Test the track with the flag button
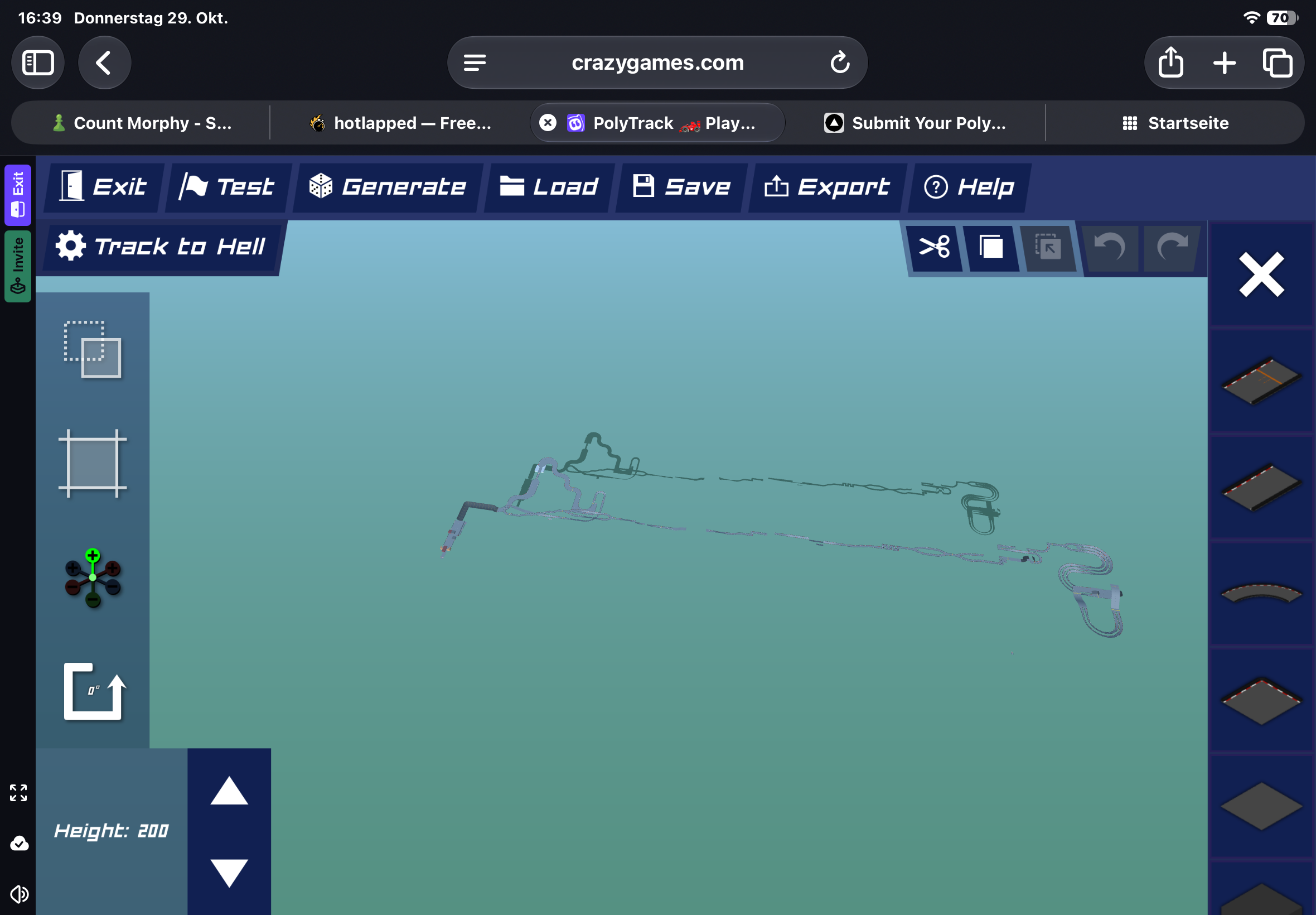The image size is (1316, 915). pos(229,187)
